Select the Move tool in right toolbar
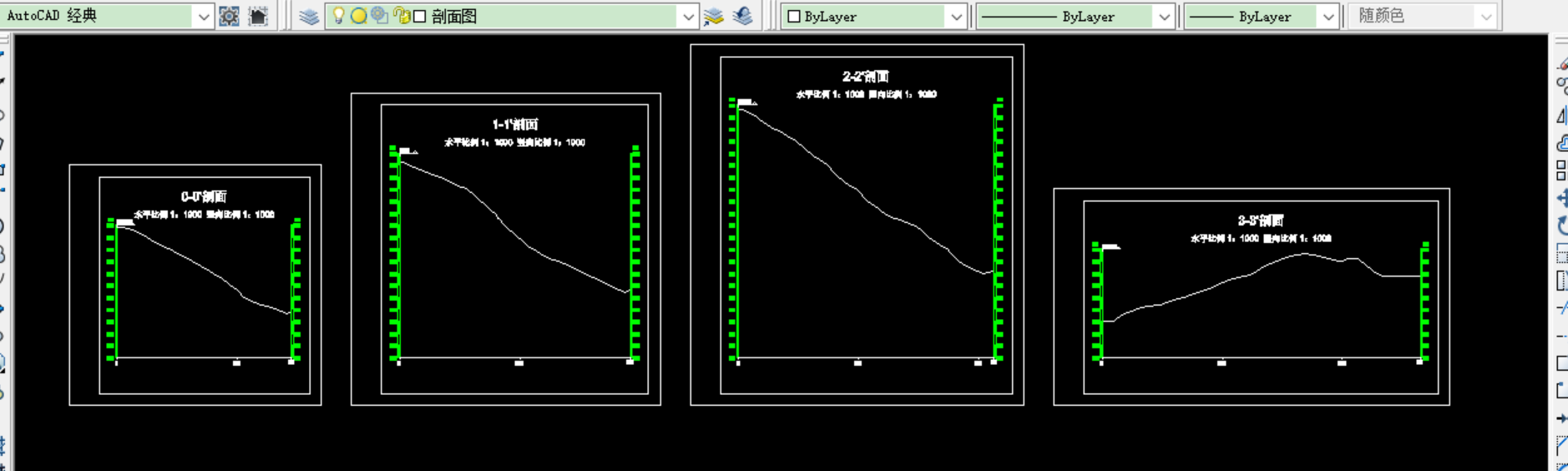This screenshot has width=1568, height=471. [1561, 198]
